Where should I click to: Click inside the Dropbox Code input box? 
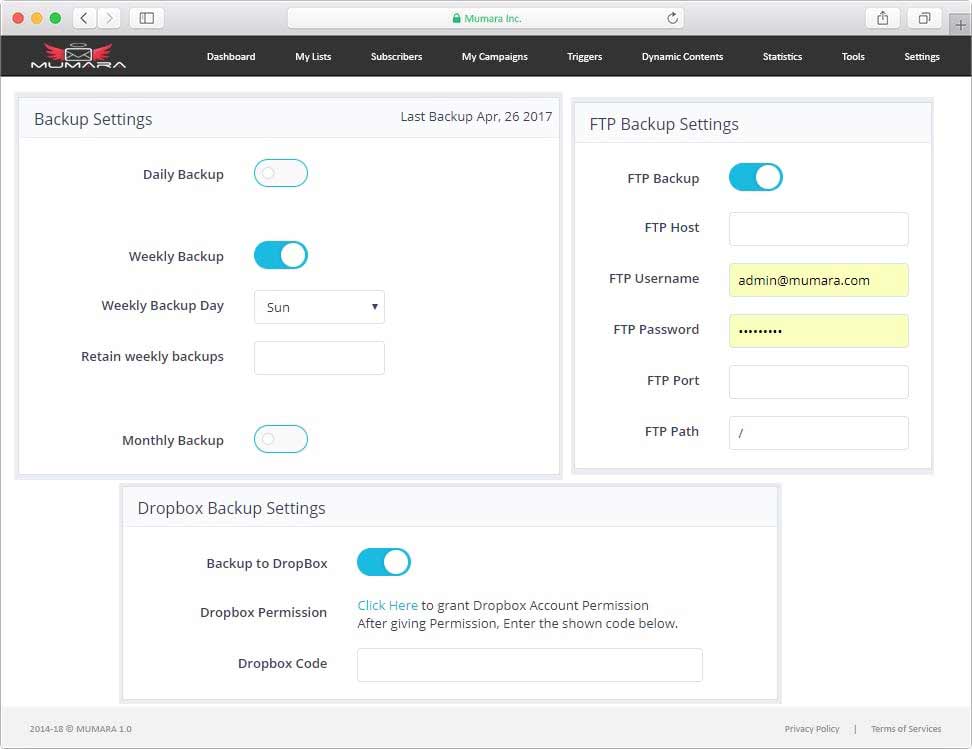(529, 664)
